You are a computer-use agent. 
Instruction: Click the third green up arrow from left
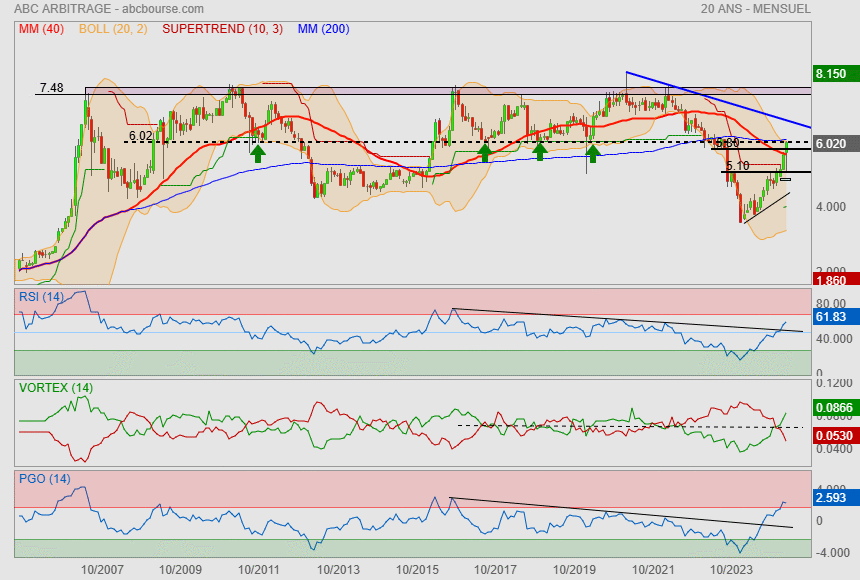click(539, 152)
